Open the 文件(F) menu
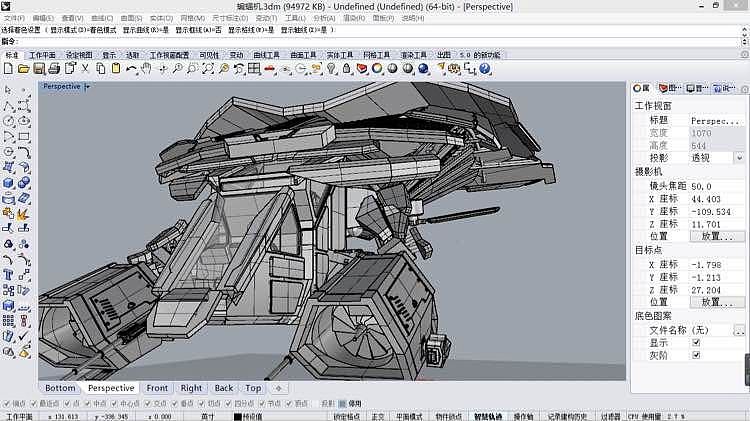This screenshot has width=750, height=421. (14, 18)
